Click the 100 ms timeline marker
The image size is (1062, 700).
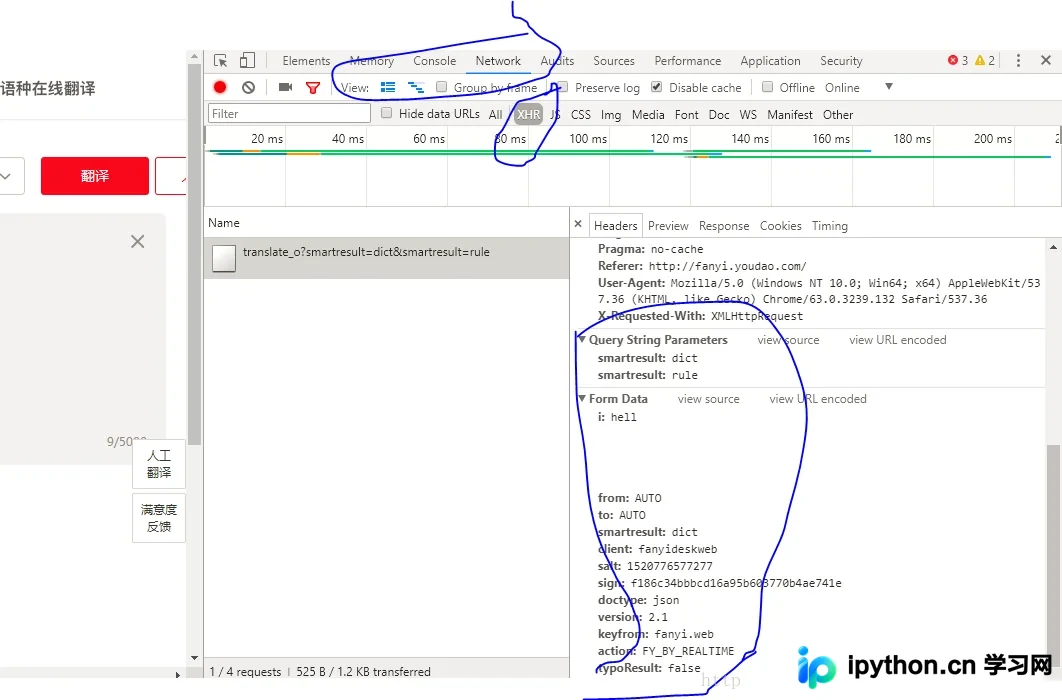point(588,139)
